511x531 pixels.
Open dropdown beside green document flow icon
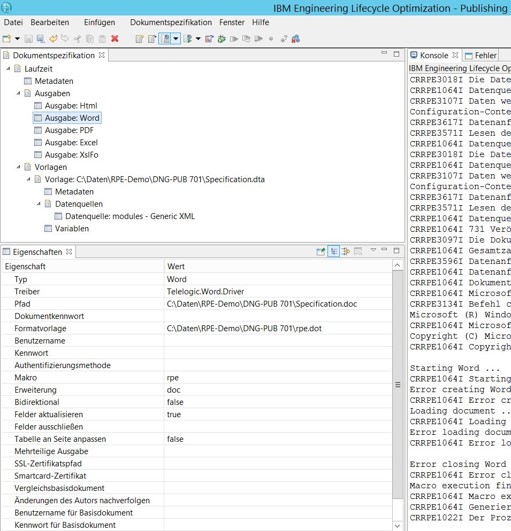198,39
